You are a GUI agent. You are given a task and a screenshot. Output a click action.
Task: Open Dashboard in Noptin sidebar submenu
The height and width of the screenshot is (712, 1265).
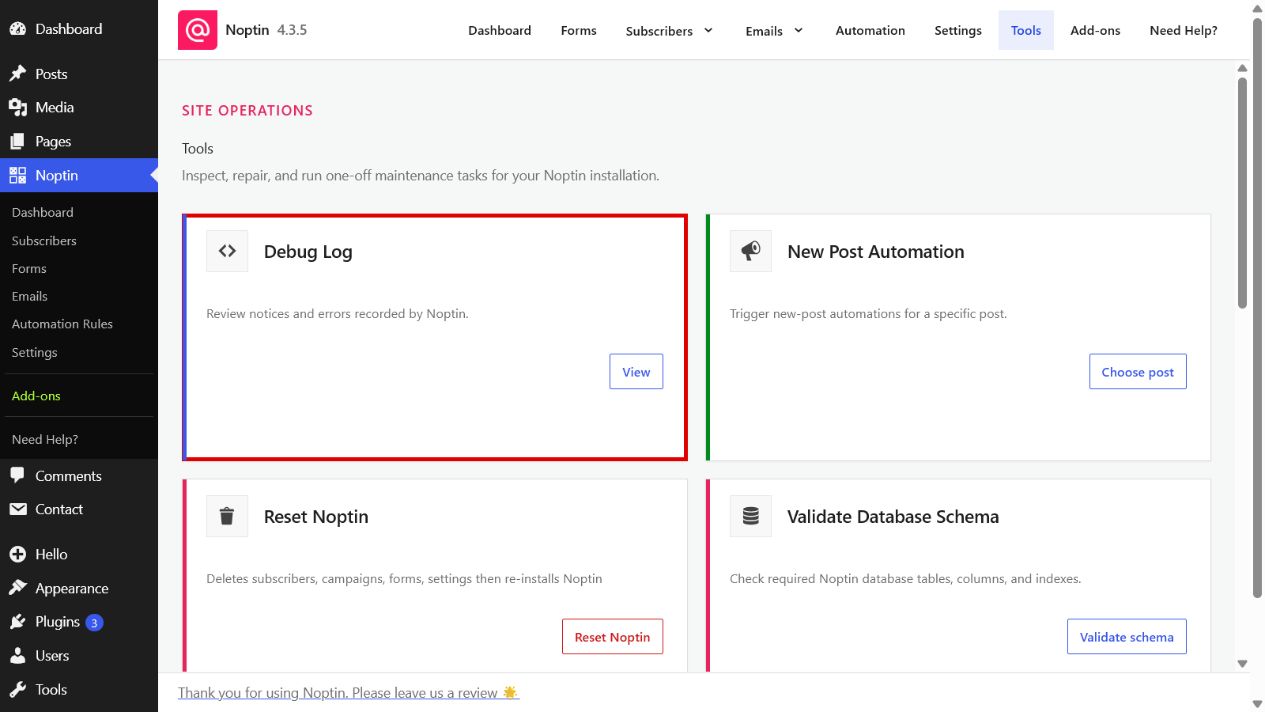pyautogui.click(x=42, y=212)
